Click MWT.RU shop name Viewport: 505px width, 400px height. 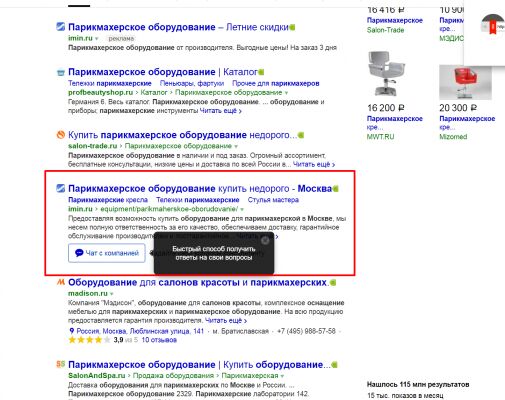[x=380, y=137]
